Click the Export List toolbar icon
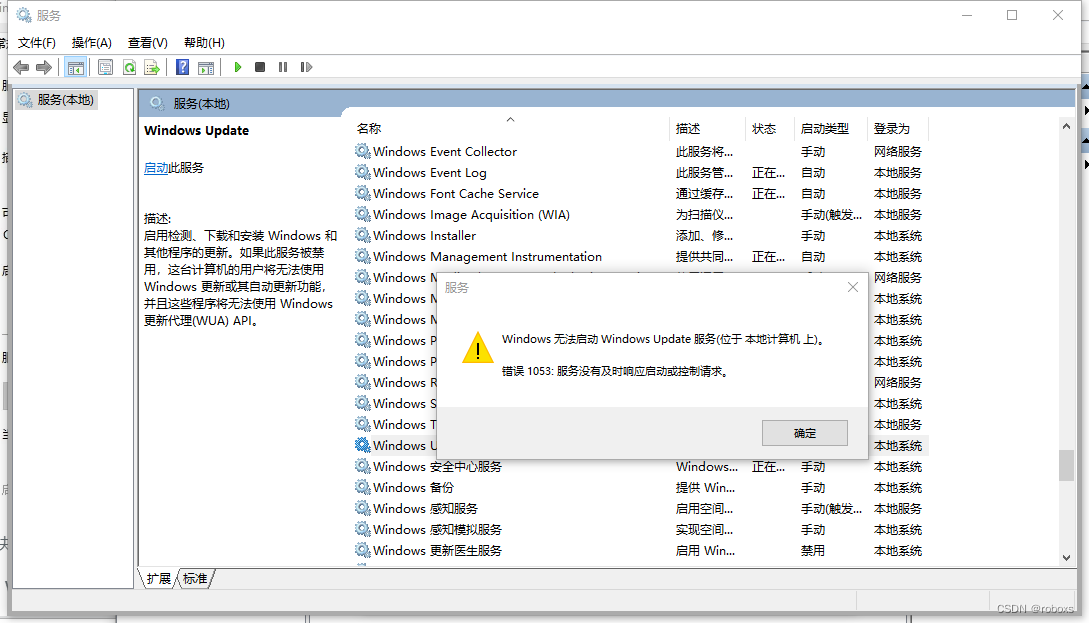 152,67
